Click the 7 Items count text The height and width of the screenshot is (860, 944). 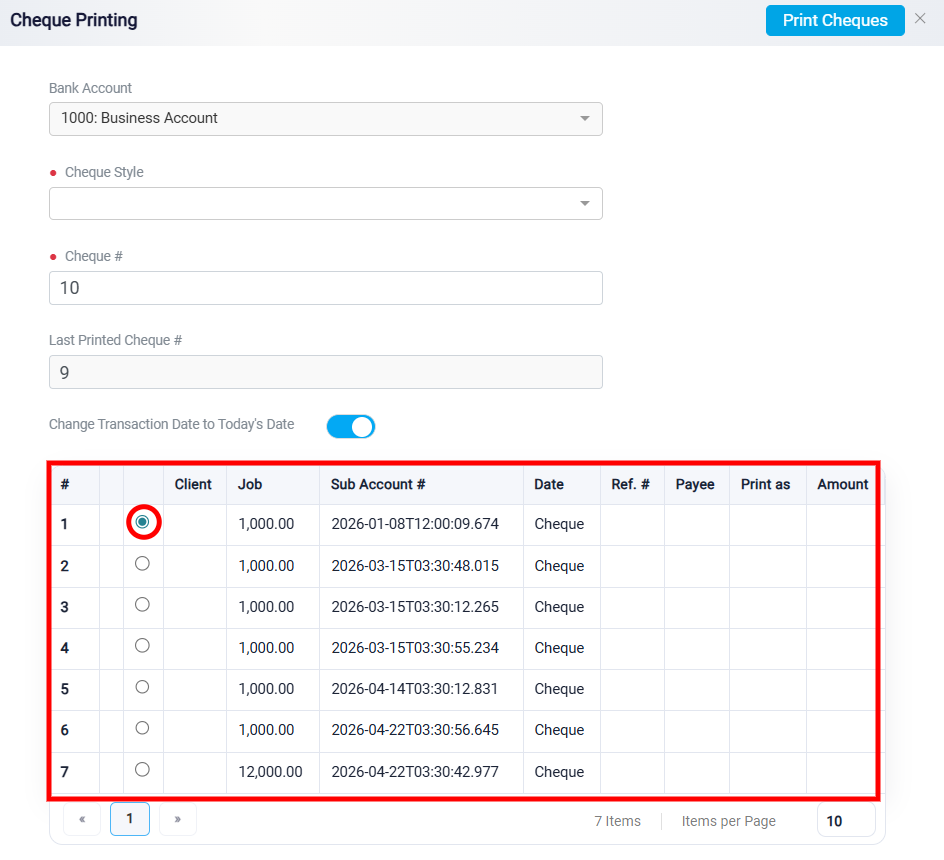617,821
